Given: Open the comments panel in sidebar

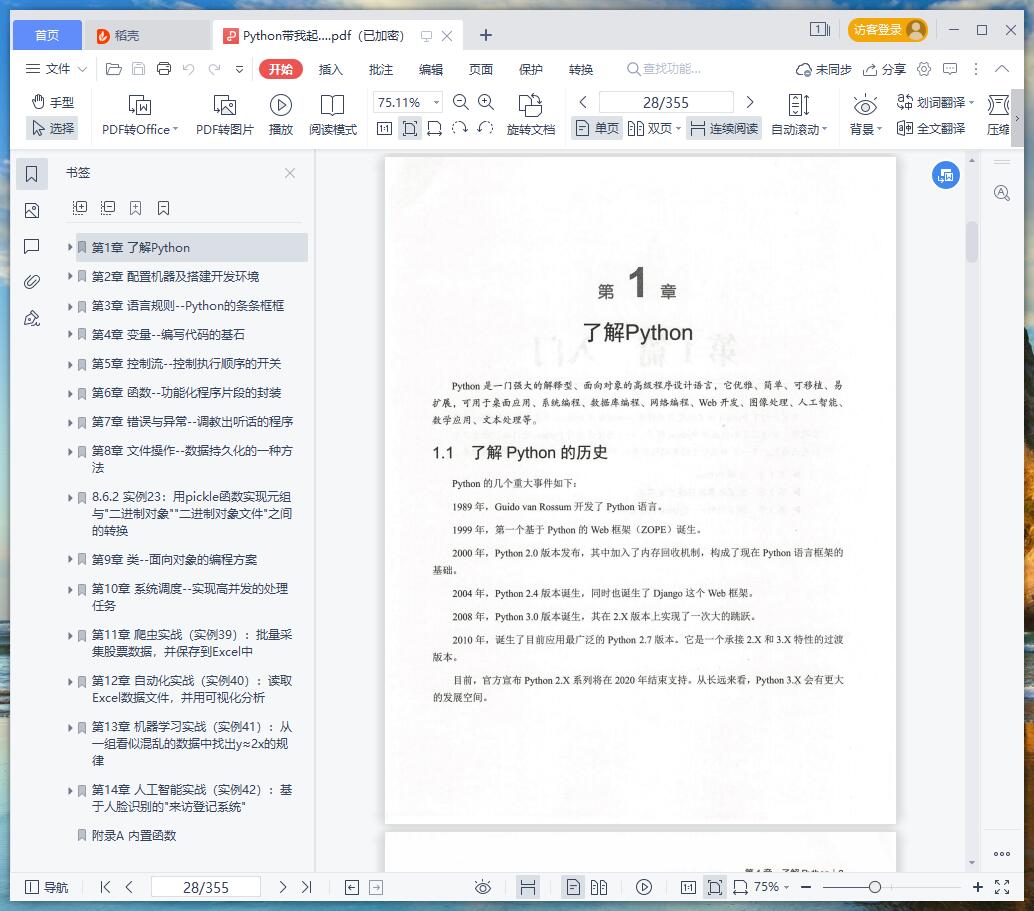Looking at the screenshot, I should tap(32, 246).
